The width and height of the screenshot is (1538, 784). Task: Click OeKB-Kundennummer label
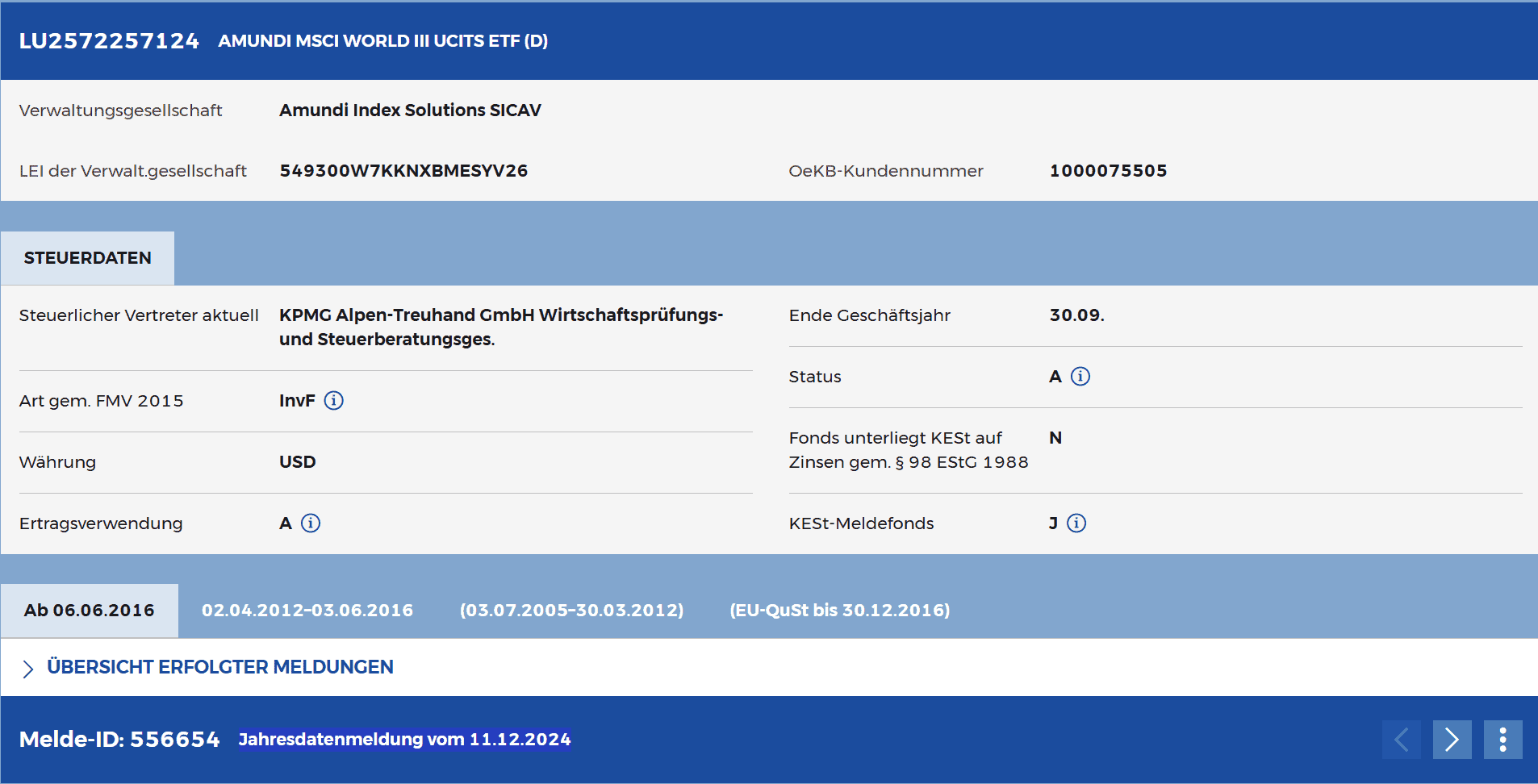886,171
